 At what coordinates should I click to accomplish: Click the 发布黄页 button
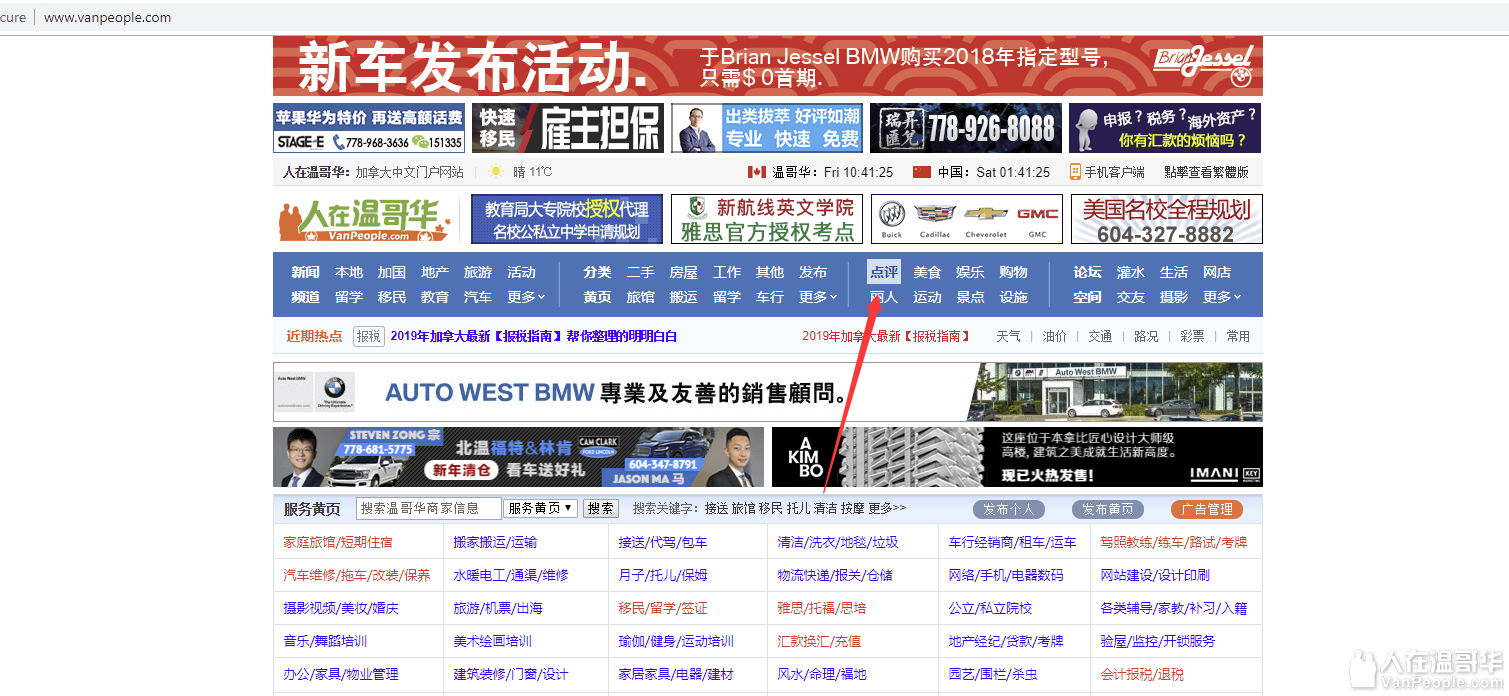pos(1107,509)
